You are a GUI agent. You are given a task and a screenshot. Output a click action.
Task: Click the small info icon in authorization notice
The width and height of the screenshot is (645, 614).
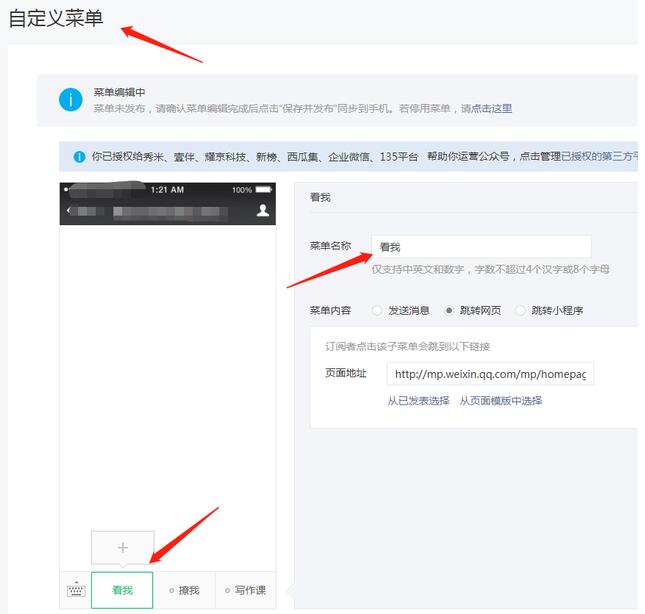tap(79, 157)
